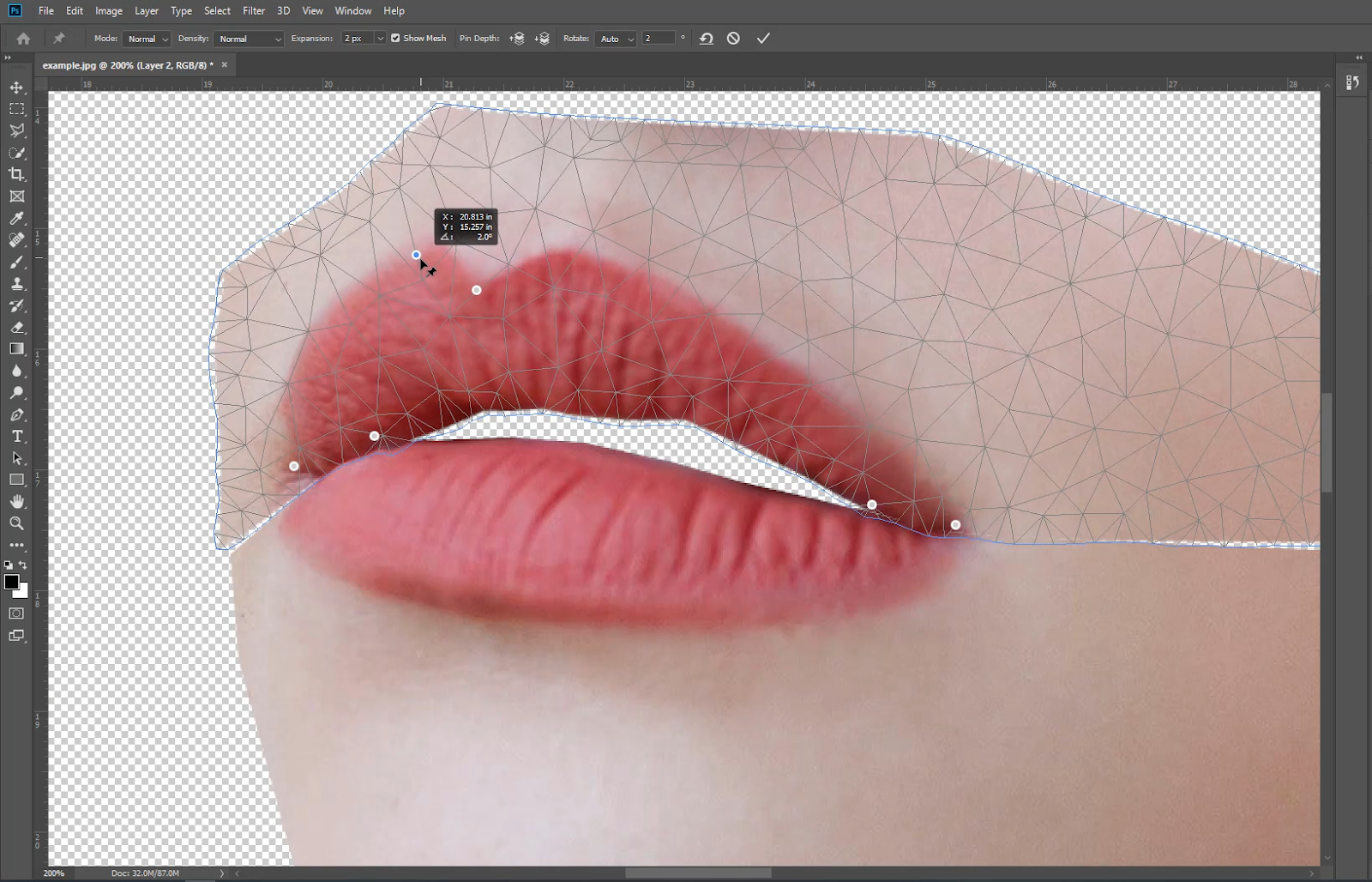Select the Crop tool
Viewport: 1372px width, 882px height.
pyautogui.click(x=16, y=175)
